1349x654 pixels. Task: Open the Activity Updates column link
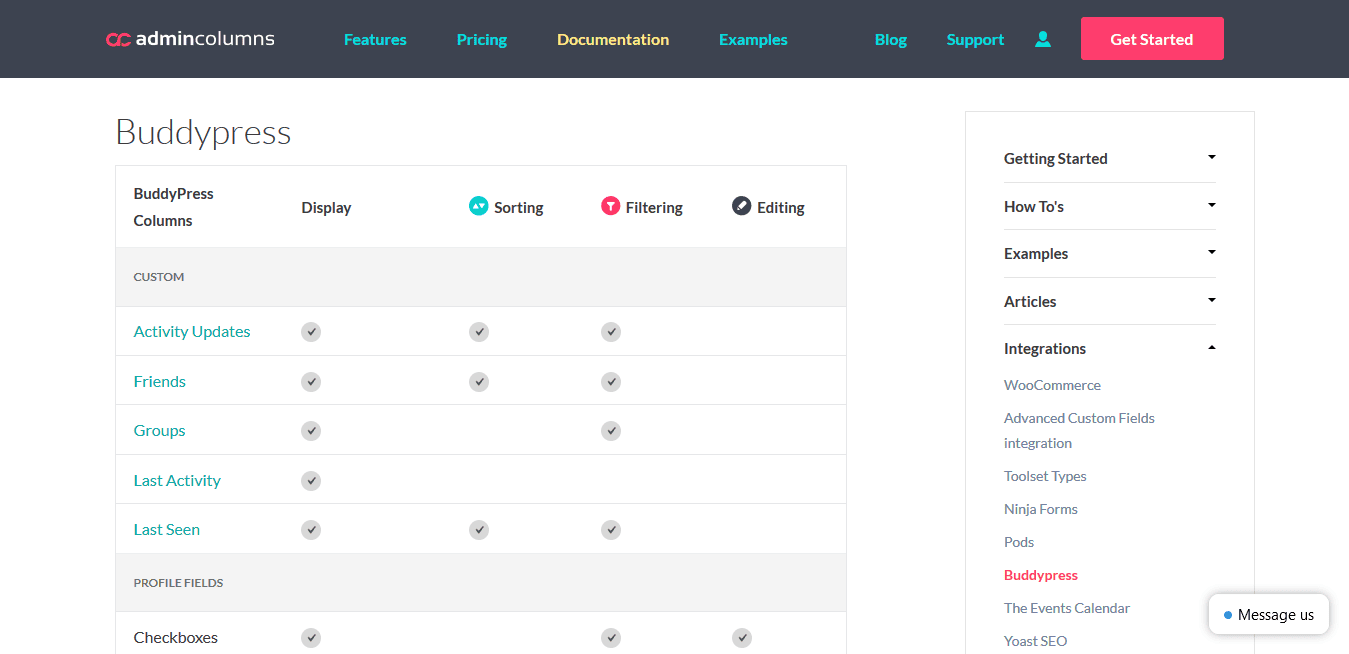[x=192, y=332]
